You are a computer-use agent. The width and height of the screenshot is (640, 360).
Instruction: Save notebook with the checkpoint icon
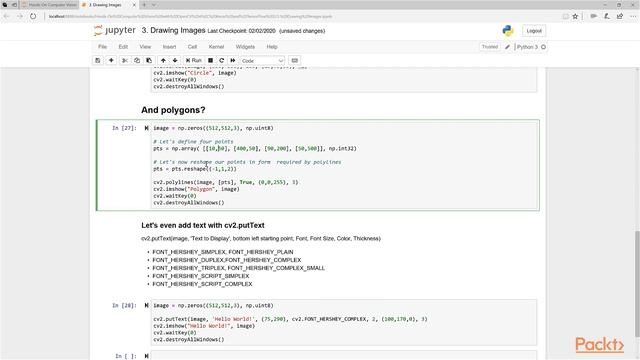(98, 60)
